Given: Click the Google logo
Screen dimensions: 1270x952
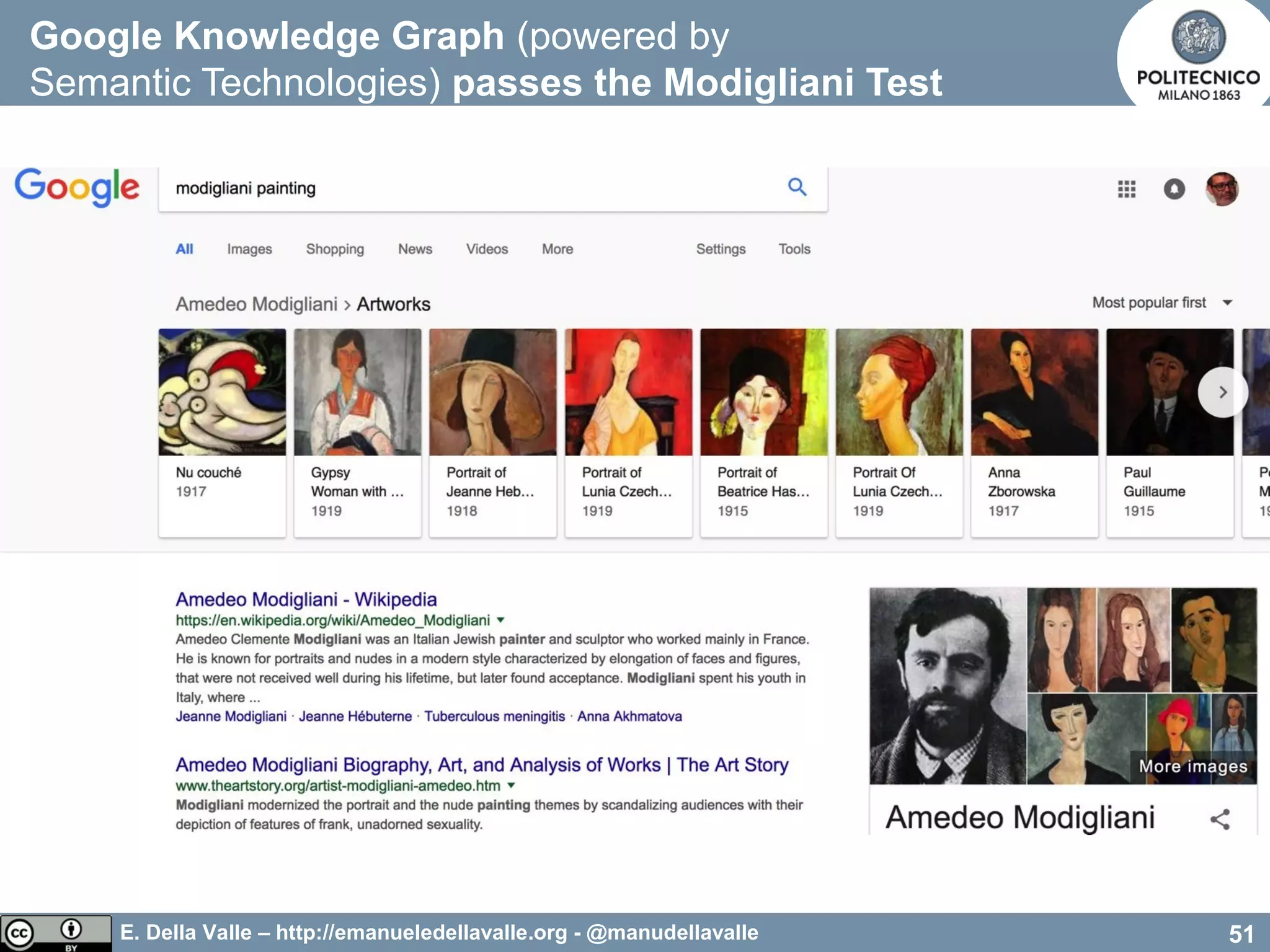Looking at the screenshot, I should [x=77, y=187].
